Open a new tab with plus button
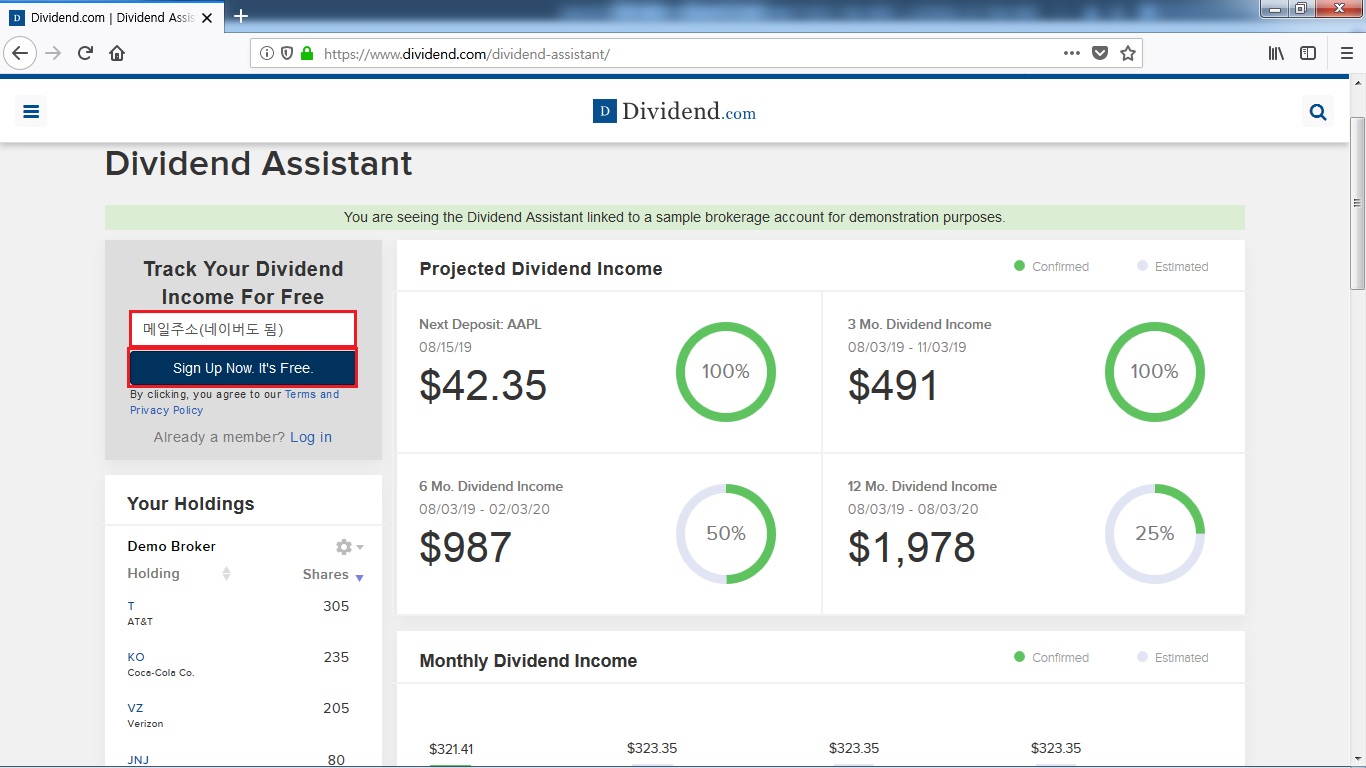The width and height of the screenshot is (1366, 768). point(241,16)
